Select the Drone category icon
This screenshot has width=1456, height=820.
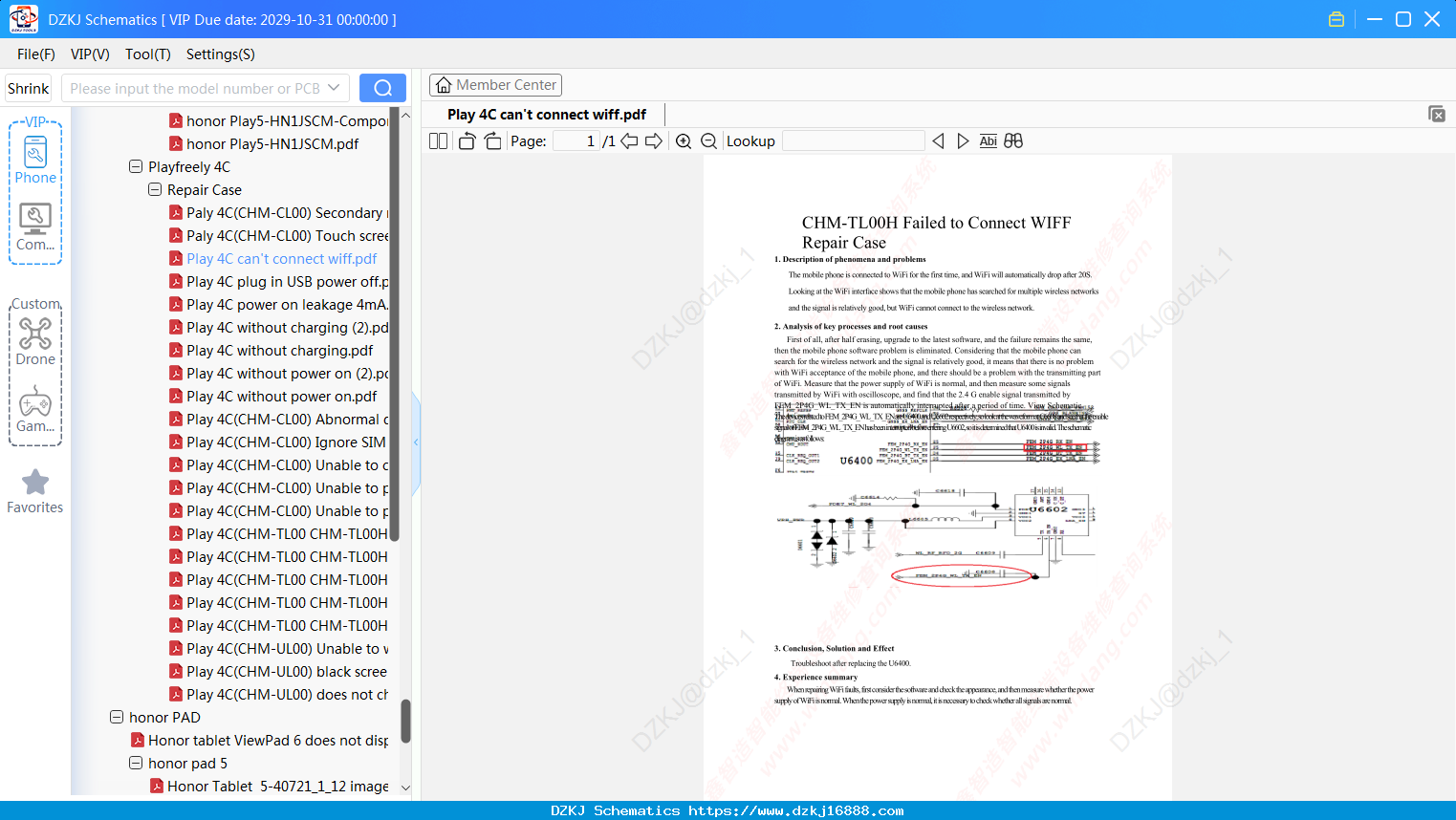35,340
